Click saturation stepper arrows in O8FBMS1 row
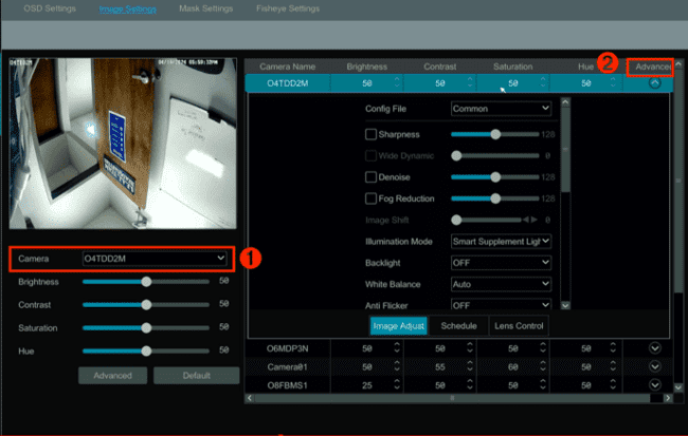Screen dimensions: 688x436 coord(541,386)
